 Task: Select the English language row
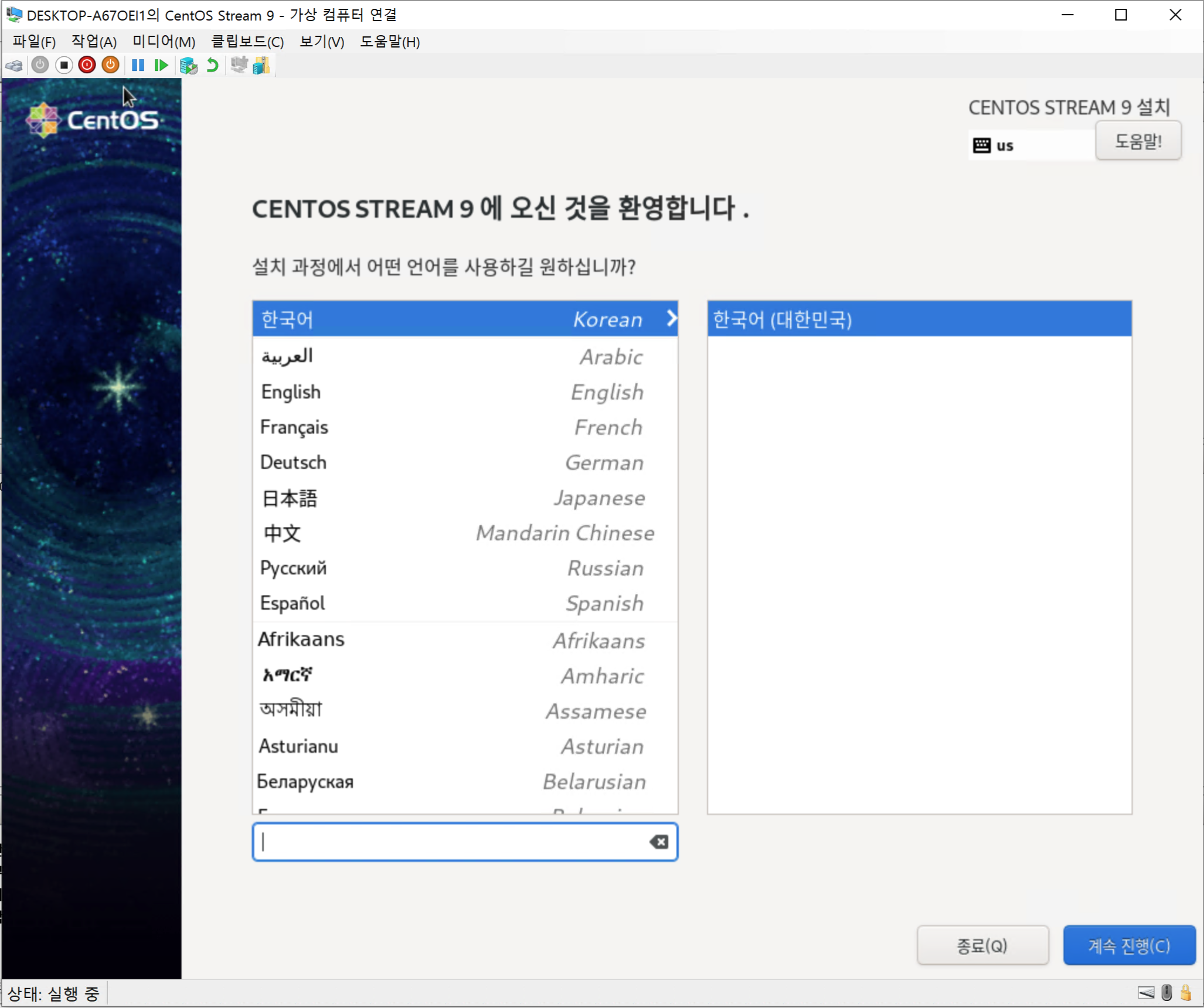click(x=465, y=391)
